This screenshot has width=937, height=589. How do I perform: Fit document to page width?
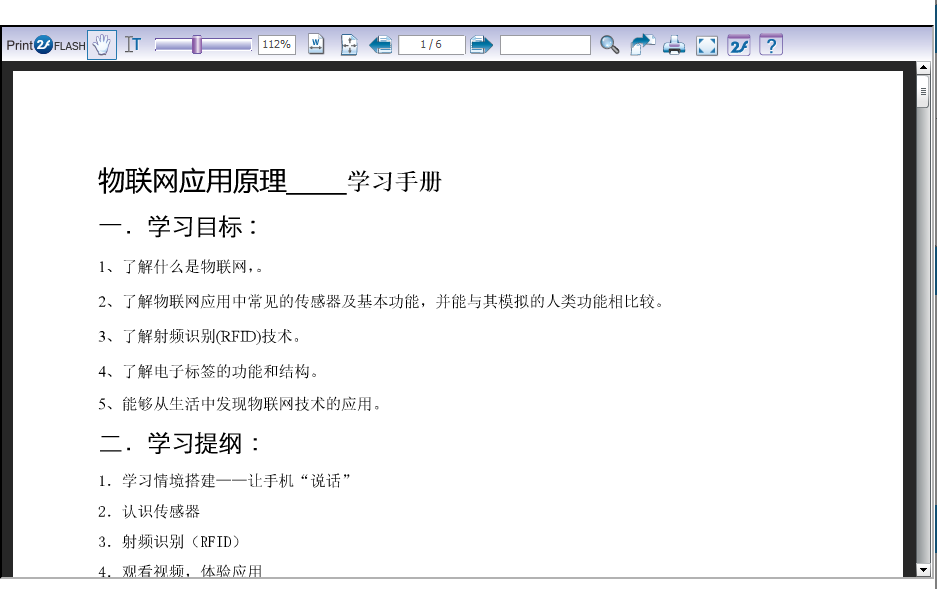[x=316, y=45]
